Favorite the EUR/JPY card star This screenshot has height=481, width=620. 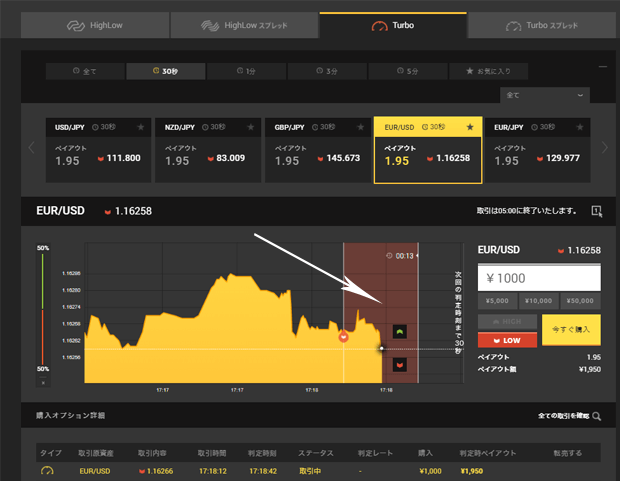[580, 127]
